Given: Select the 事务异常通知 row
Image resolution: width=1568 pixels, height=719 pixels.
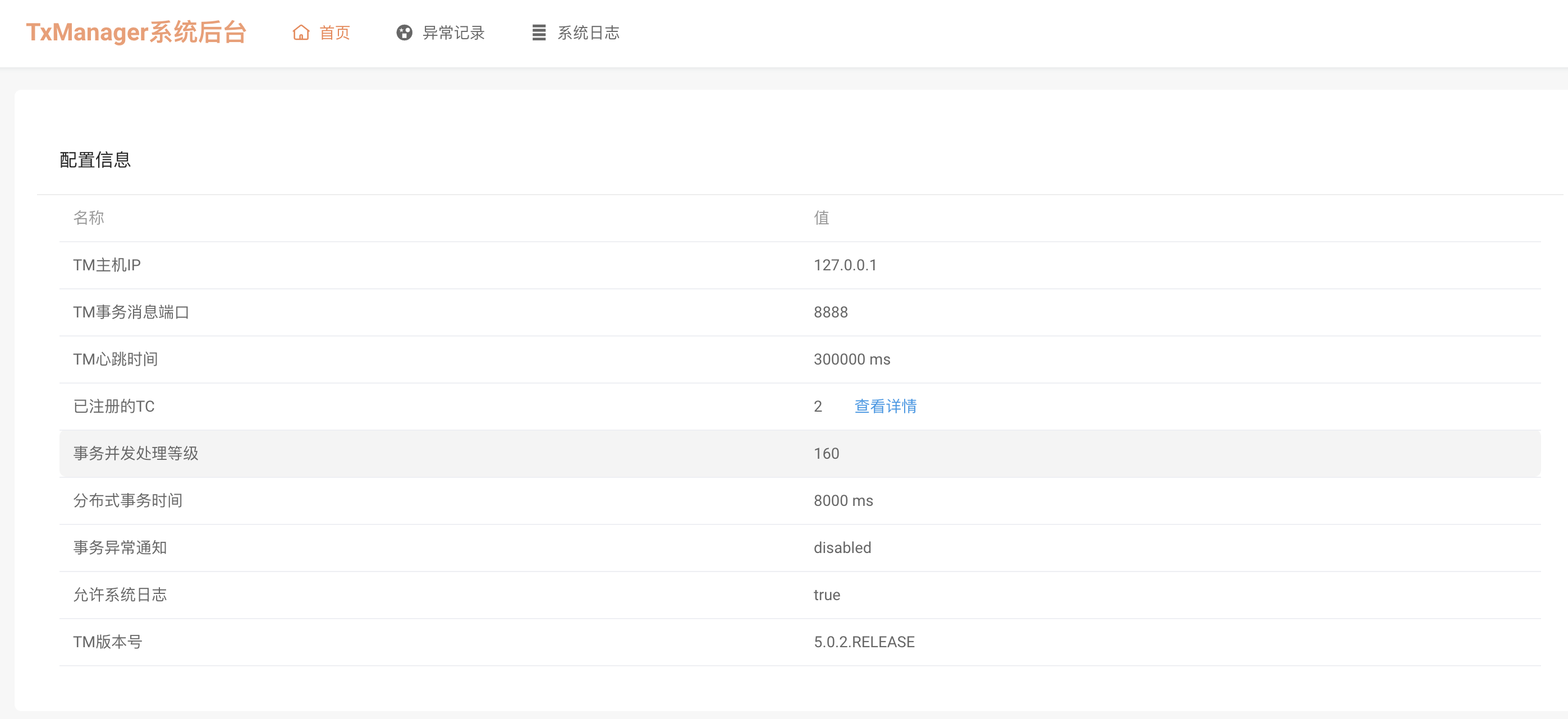Looking at the screenshot, I should pyautogui.click(x=120, y=548).
